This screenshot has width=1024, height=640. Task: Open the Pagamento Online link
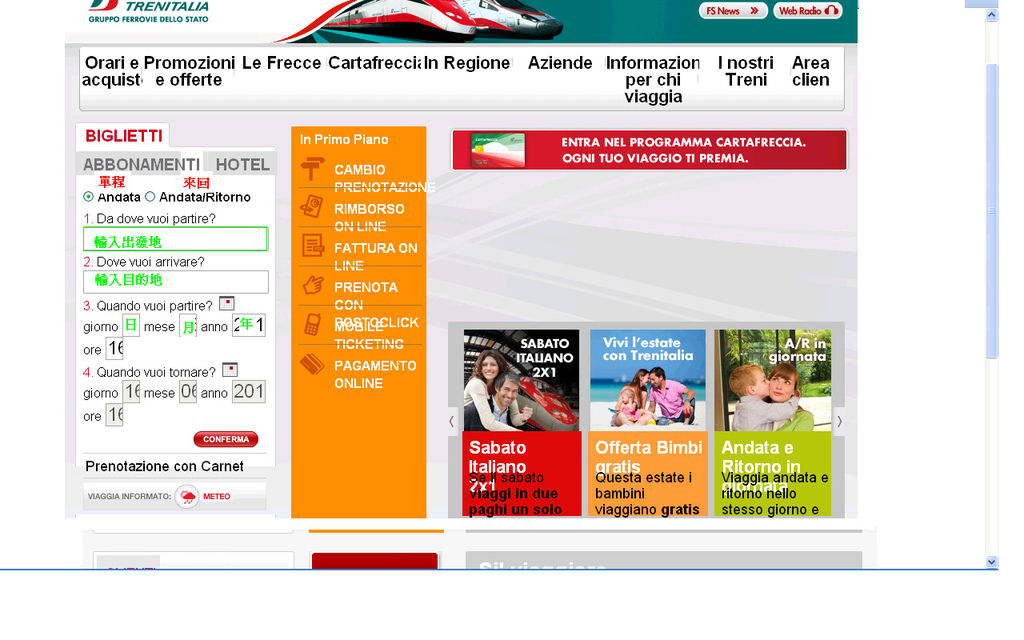pyautogui.click(x=375, y=374)
